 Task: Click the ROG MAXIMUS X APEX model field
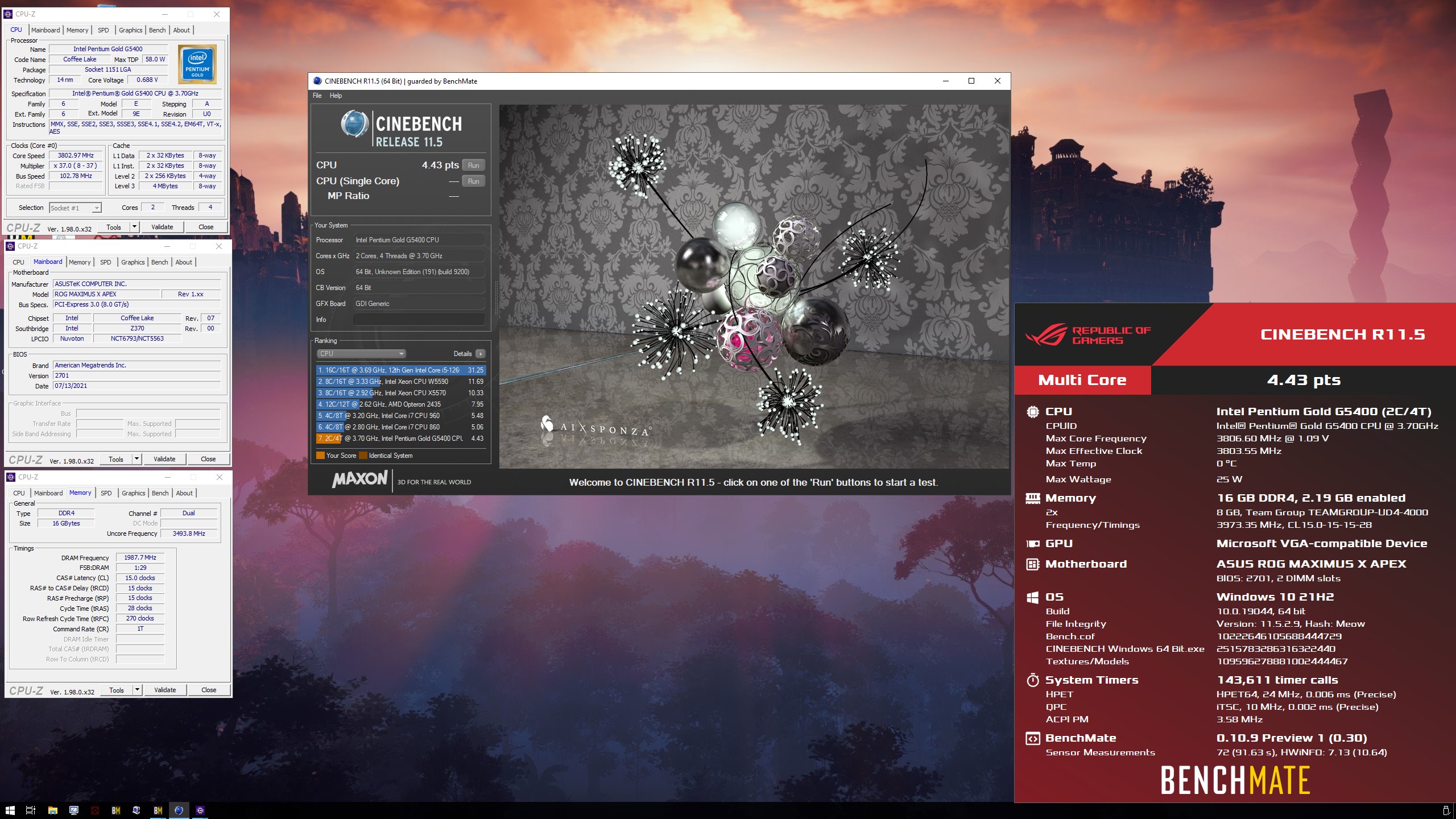[107, 294]
